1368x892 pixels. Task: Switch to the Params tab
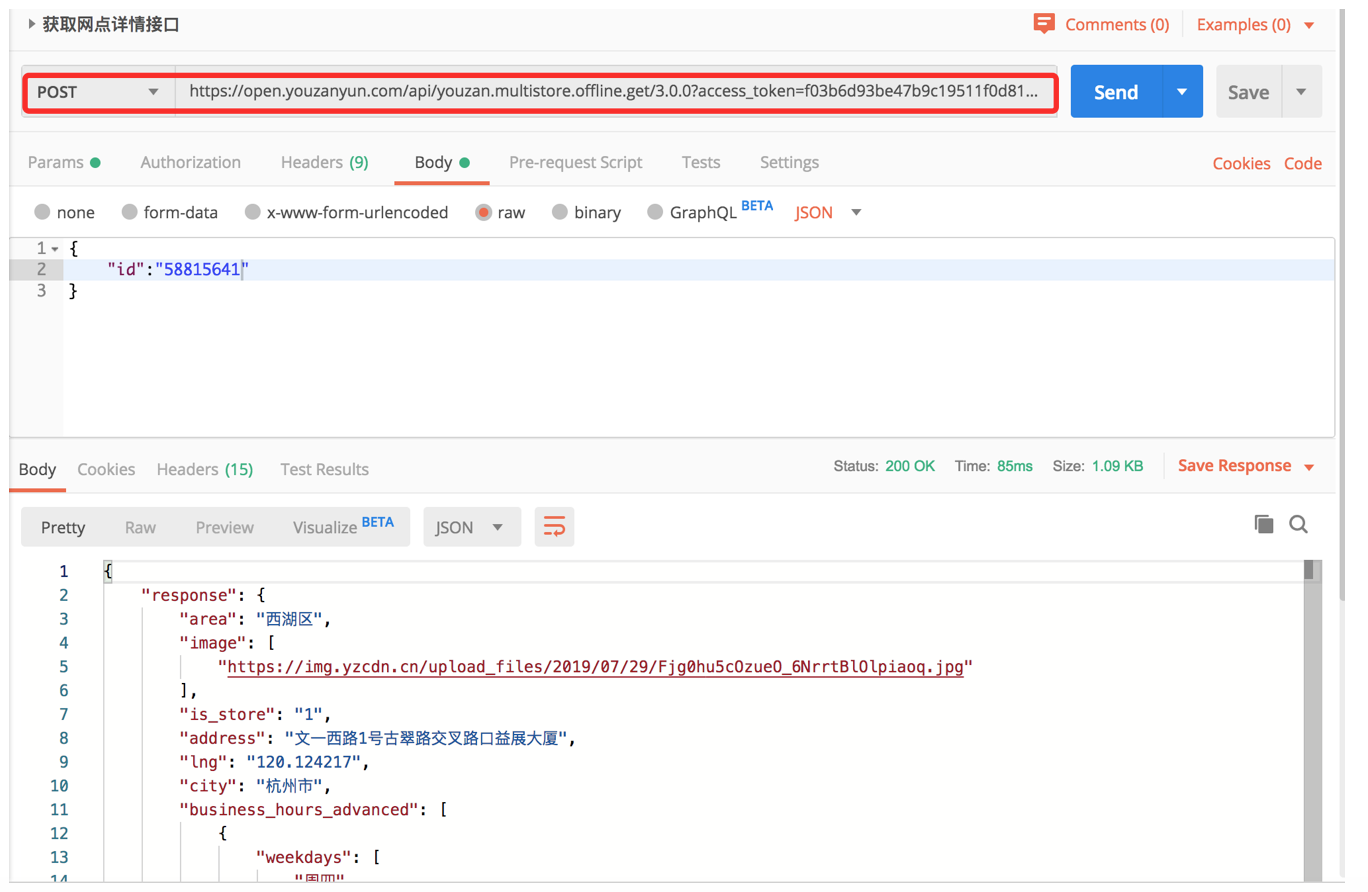[64, 162]
